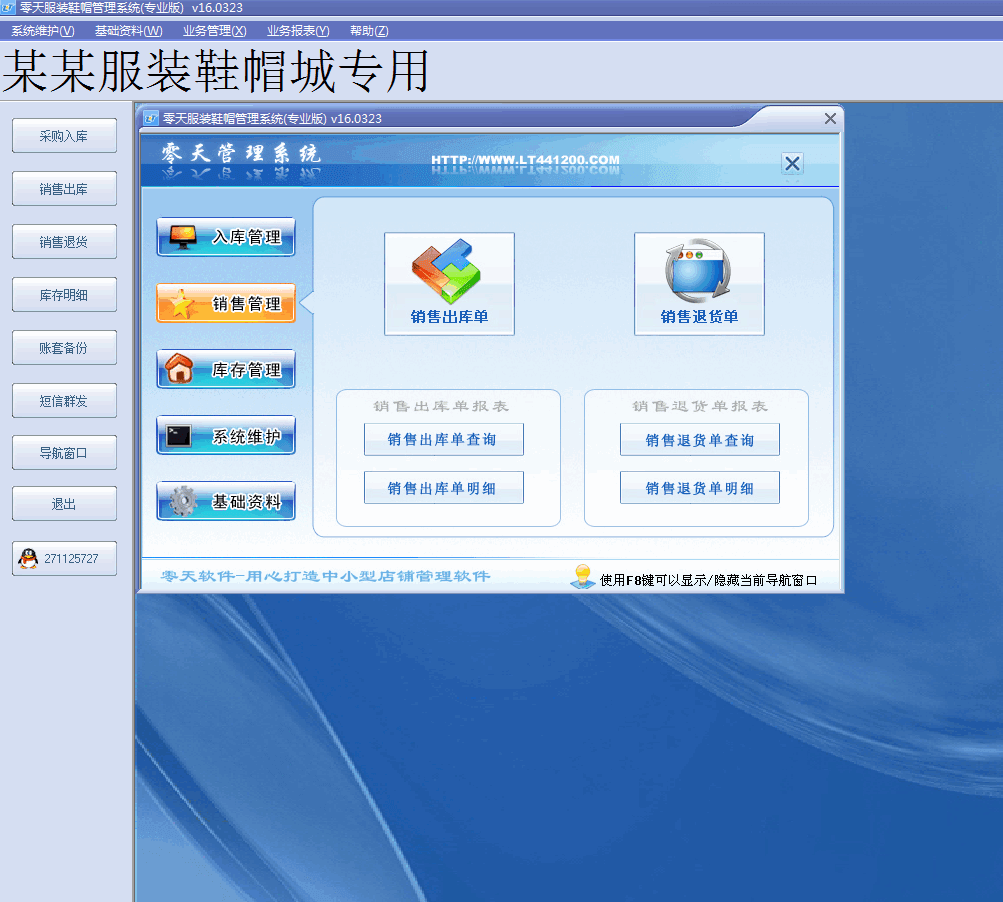The width and height of the screenshot is (1003, 902).
Task: Open the 帮助(Z) menu
Action: tap(369, 31)
